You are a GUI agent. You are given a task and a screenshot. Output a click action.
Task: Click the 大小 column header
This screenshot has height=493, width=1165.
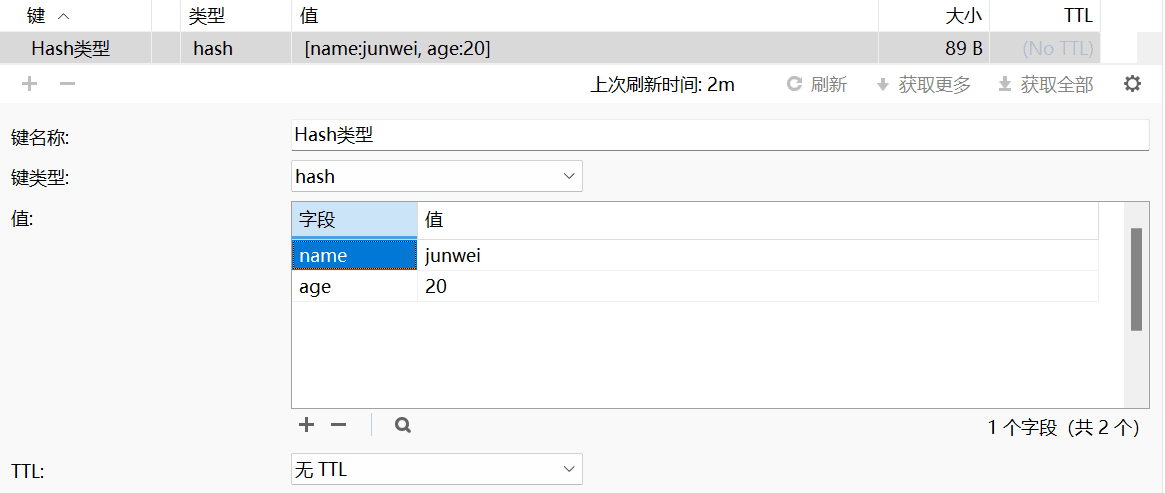point(934,16)
